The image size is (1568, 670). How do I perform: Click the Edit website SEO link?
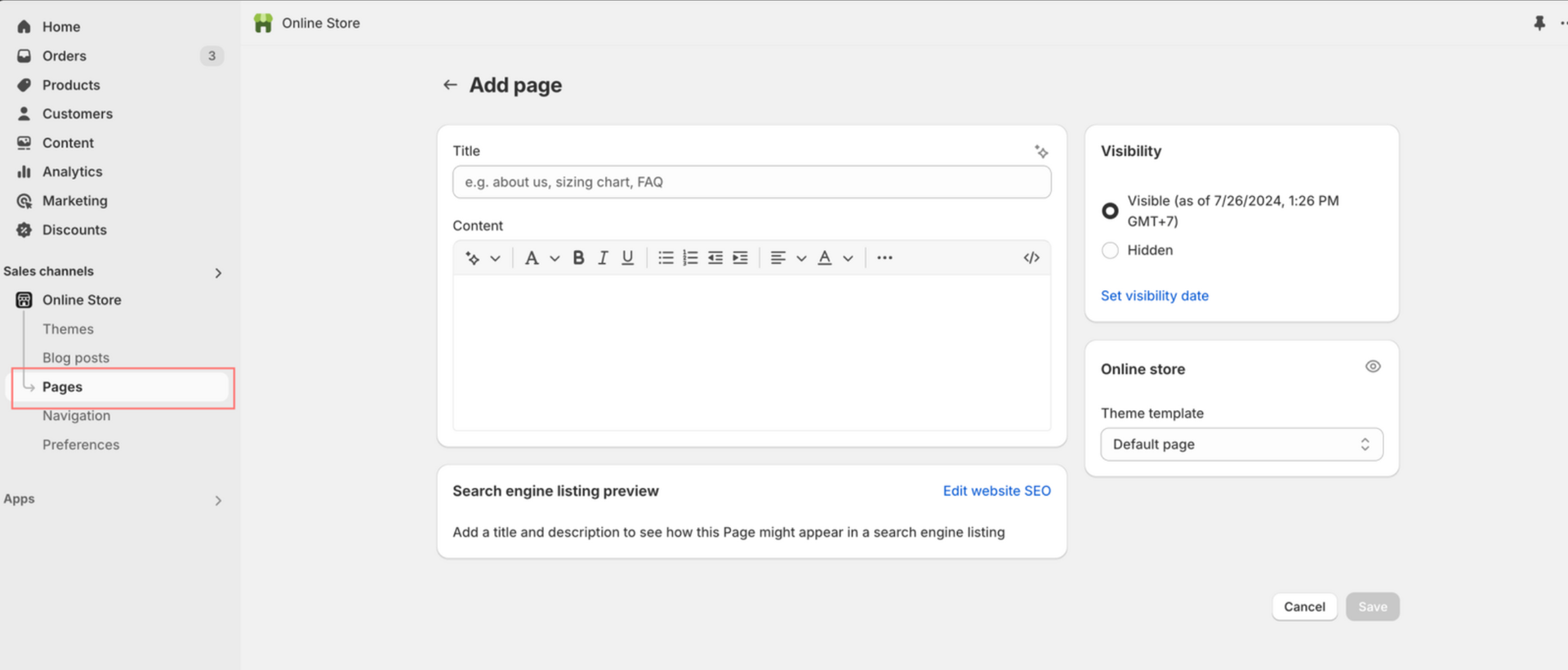tap(996, 491)
